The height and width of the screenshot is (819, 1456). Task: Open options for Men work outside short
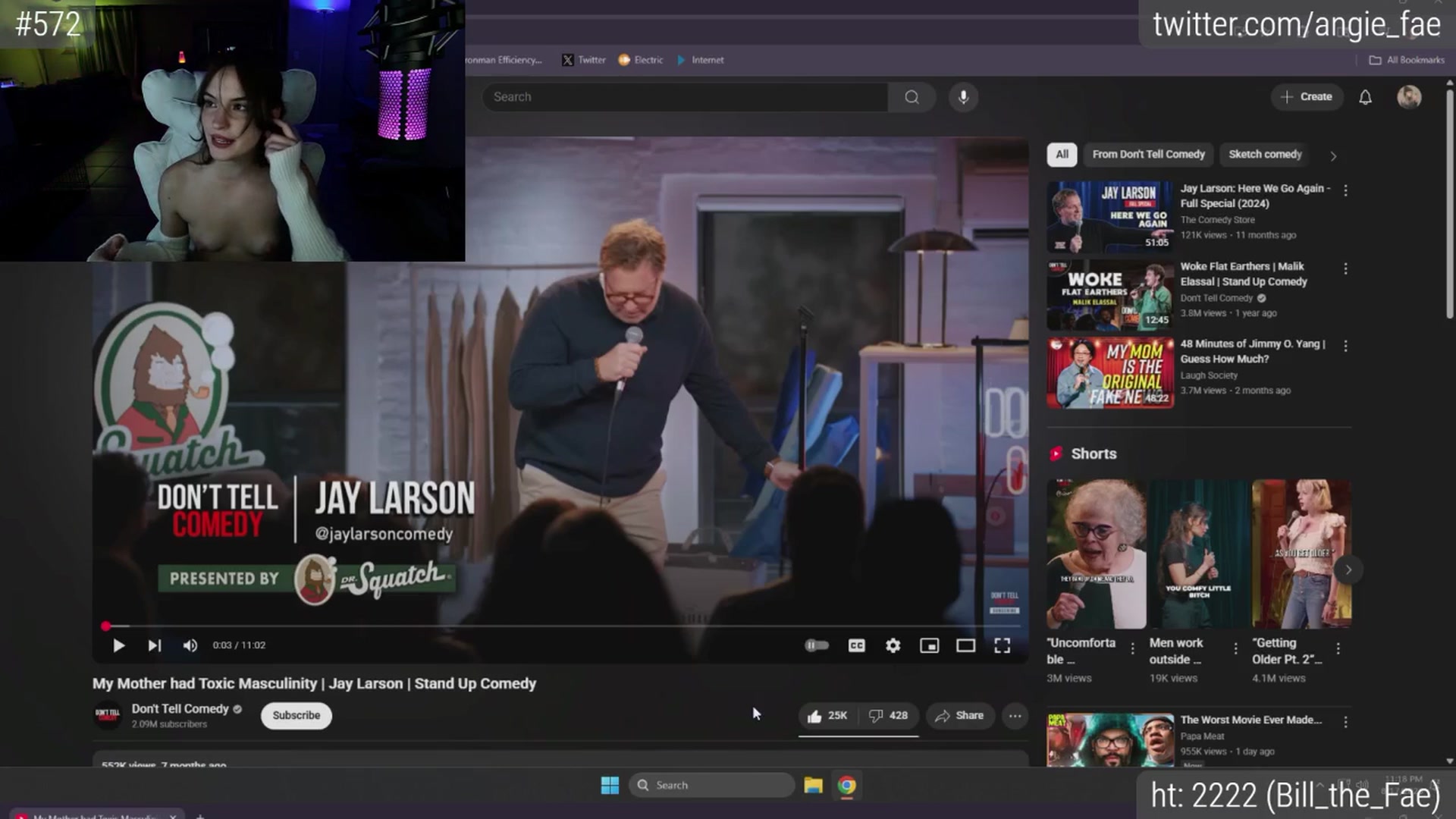(x=1235, y=648)
